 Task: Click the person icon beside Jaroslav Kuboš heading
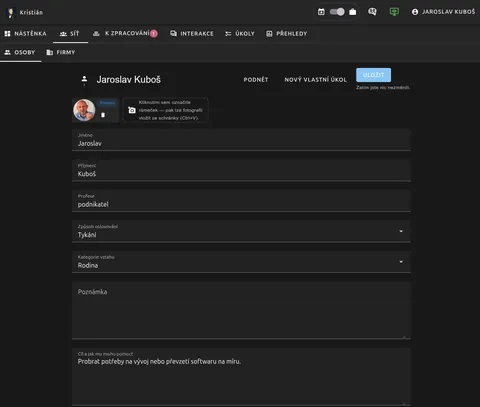click(x=84, y=80)
